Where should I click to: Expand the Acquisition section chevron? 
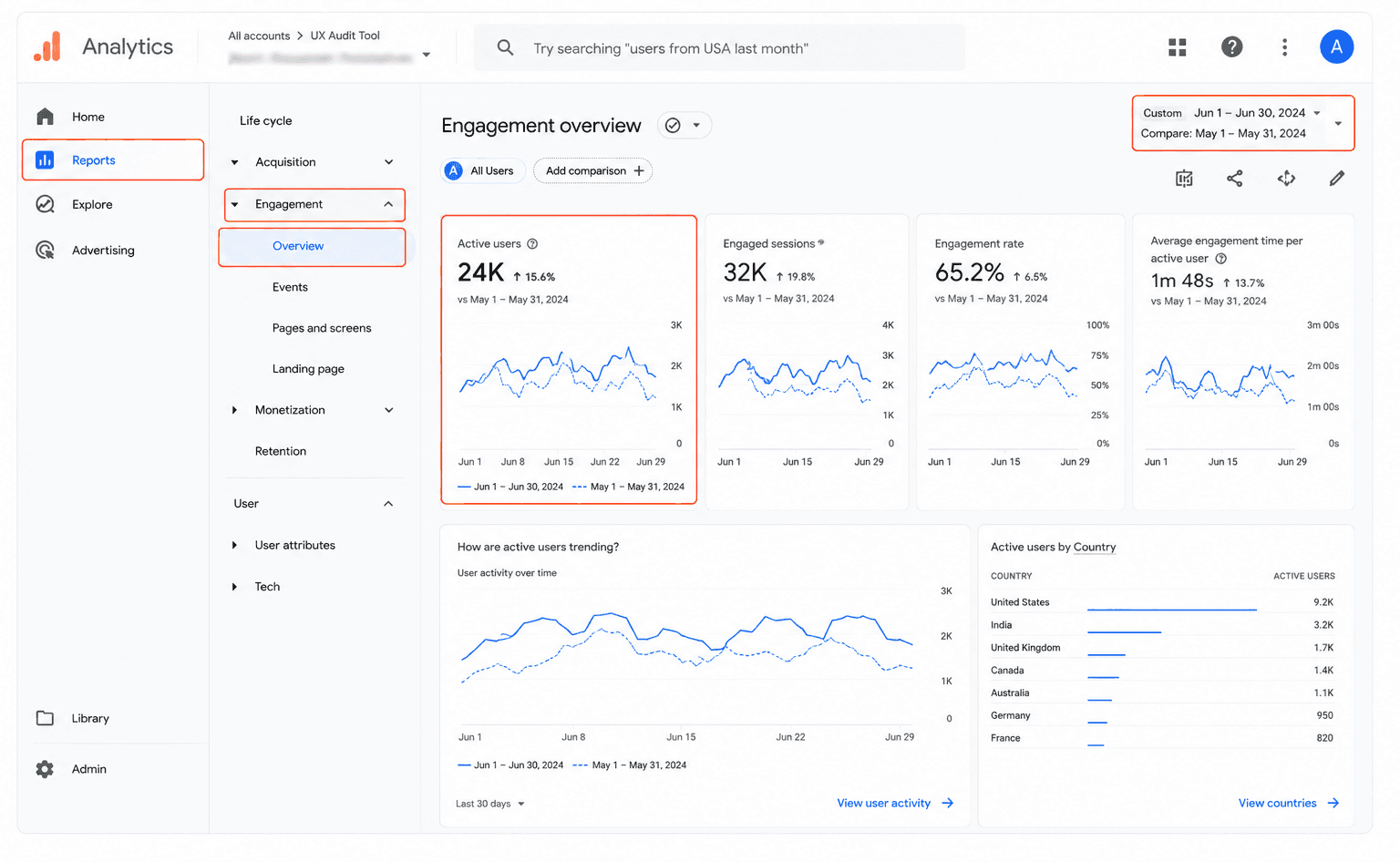(389, 162)
